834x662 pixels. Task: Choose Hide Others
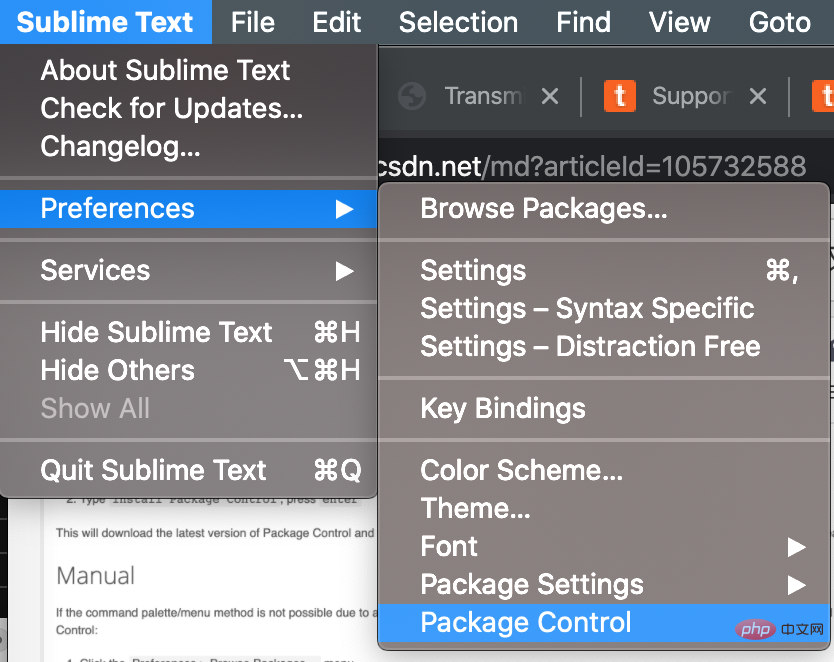coord(189,370)
